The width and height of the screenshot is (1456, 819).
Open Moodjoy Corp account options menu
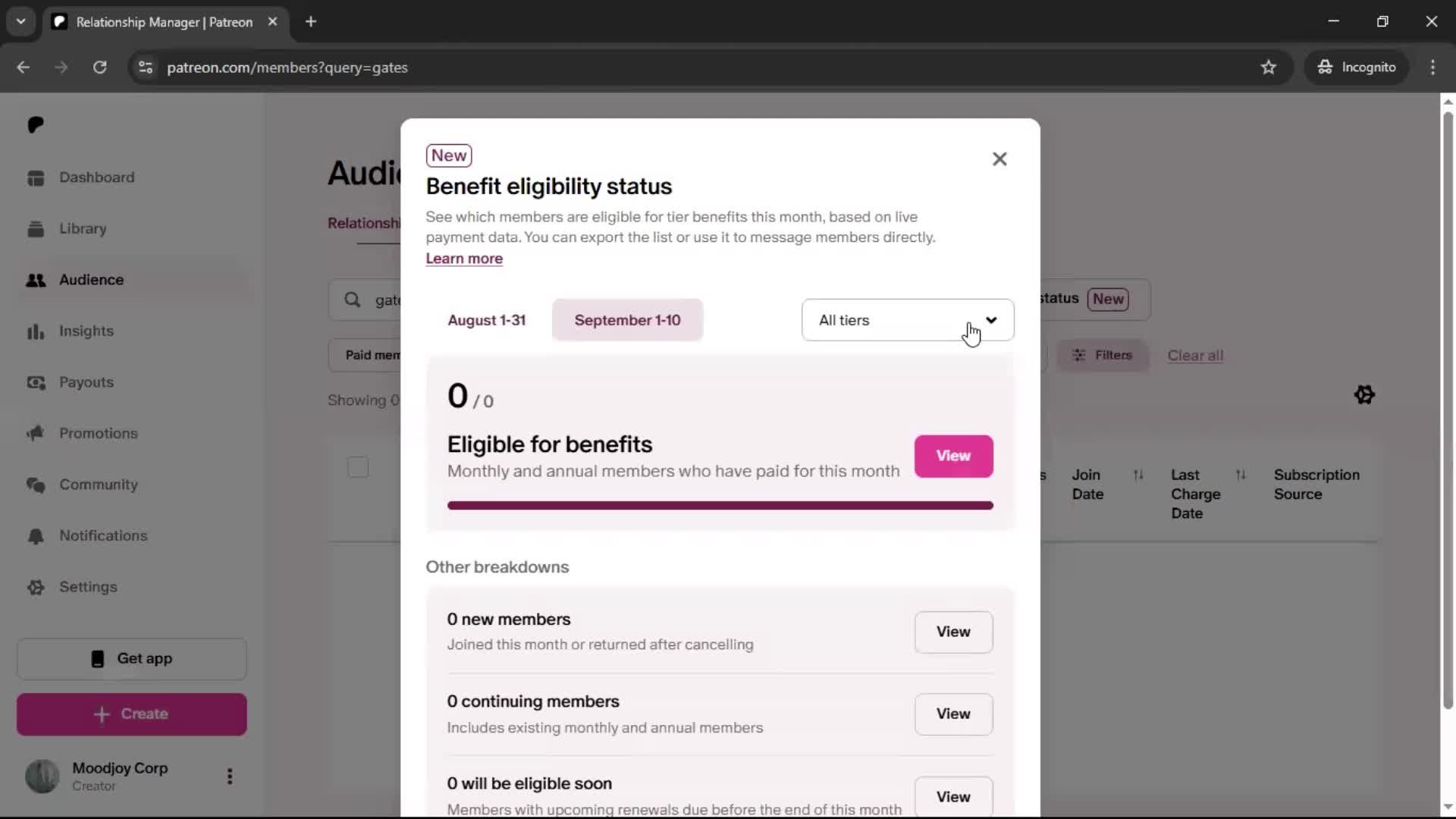click(230, 777)
